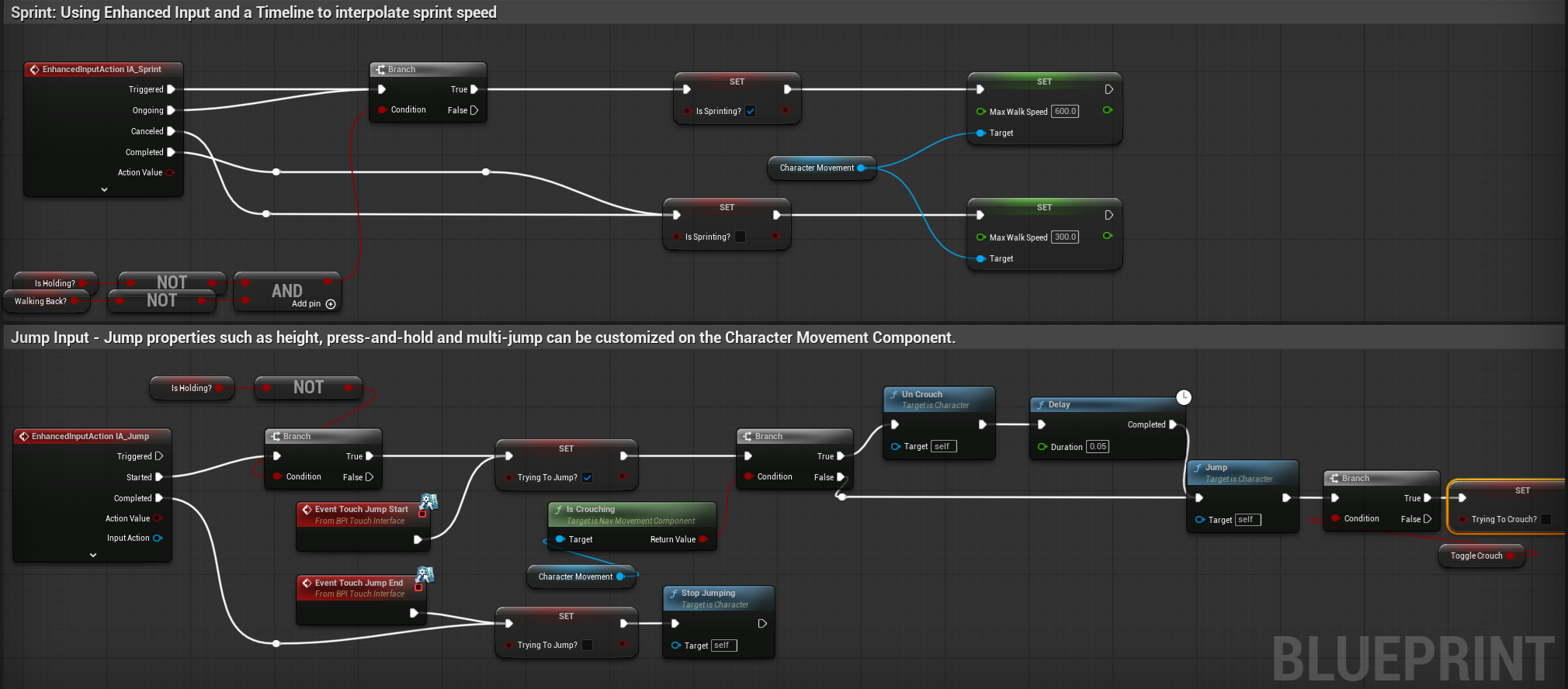
Task: Click the interface icon on Event Touch Jump End
Action: click(x=424, y=576)
